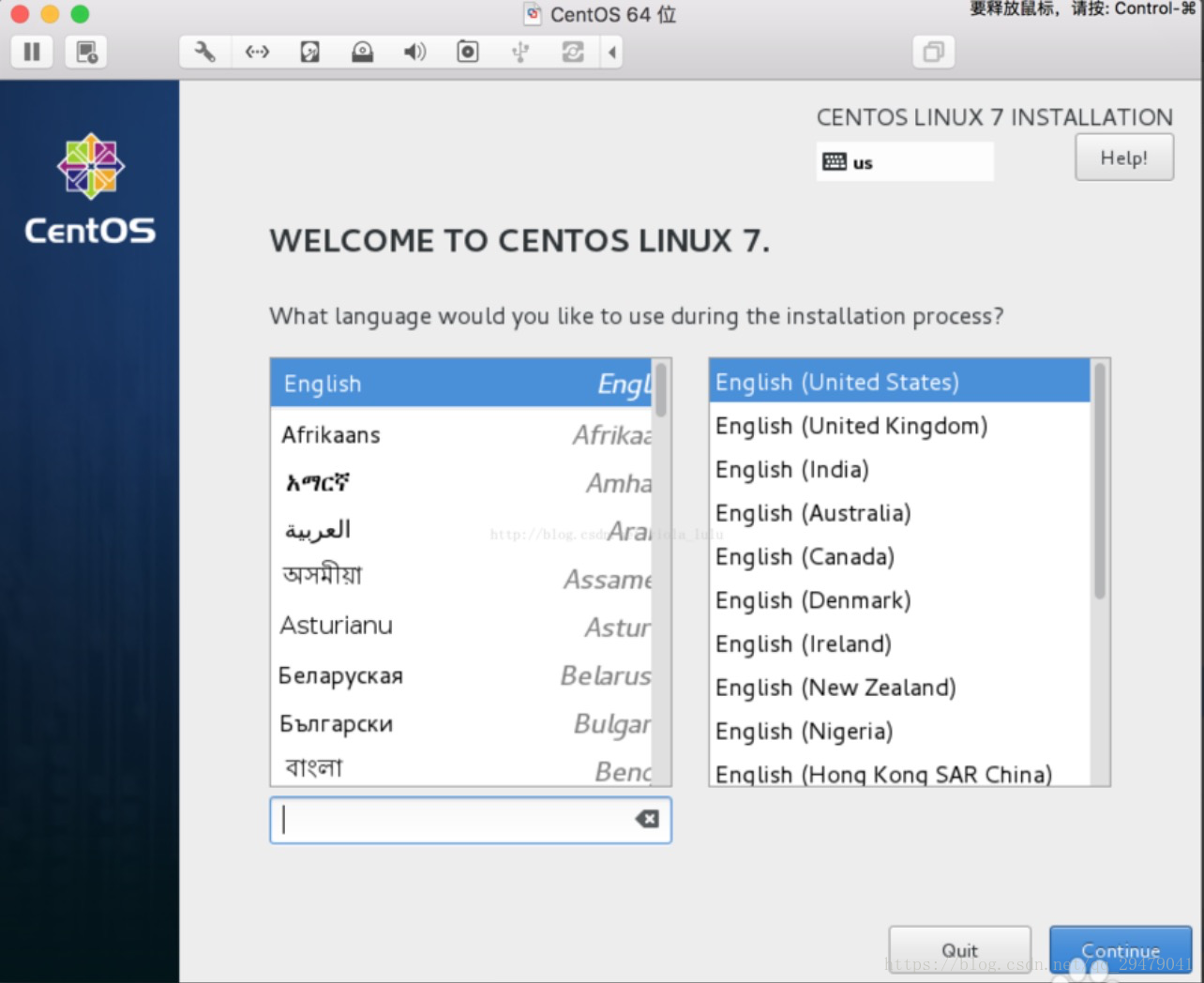This screenshot has height=983, width=1204.
Task: Select the Assamese language row
Action: [x=461, y=579]
